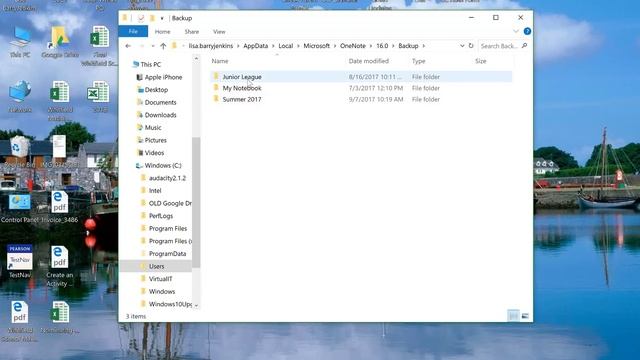Open Explorer help question mark icon
The height and width of the screenshot is (360, 640).
point(527,31)
